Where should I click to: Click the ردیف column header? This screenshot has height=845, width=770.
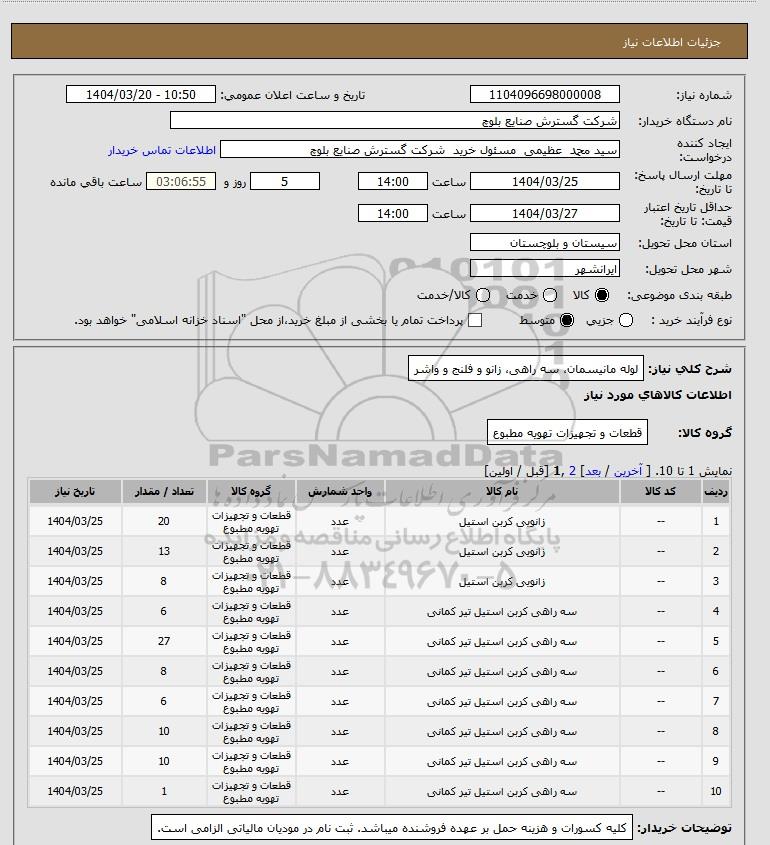[x=715, y=491]
